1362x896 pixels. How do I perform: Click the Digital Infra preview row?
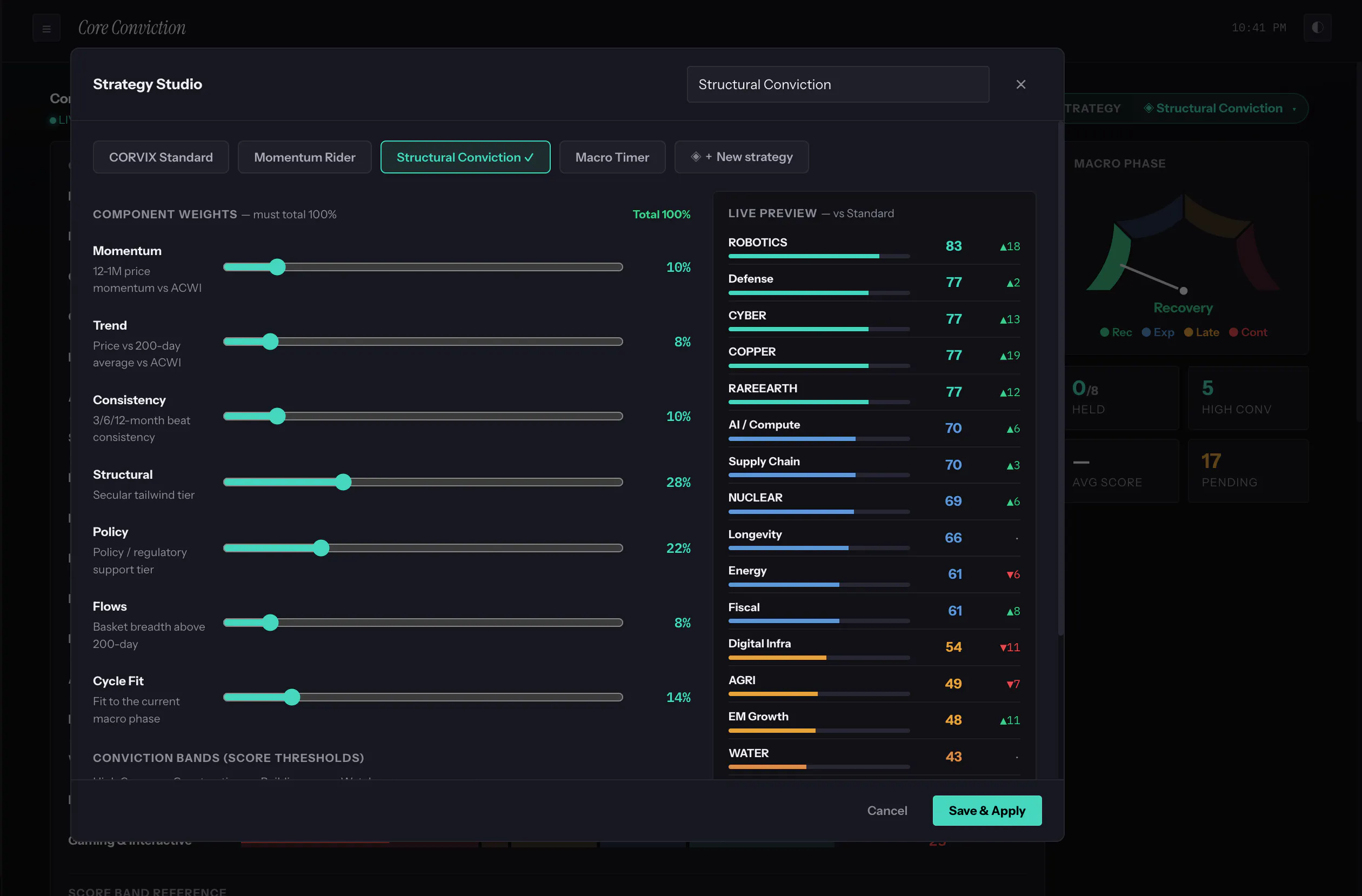pos(873,647)
